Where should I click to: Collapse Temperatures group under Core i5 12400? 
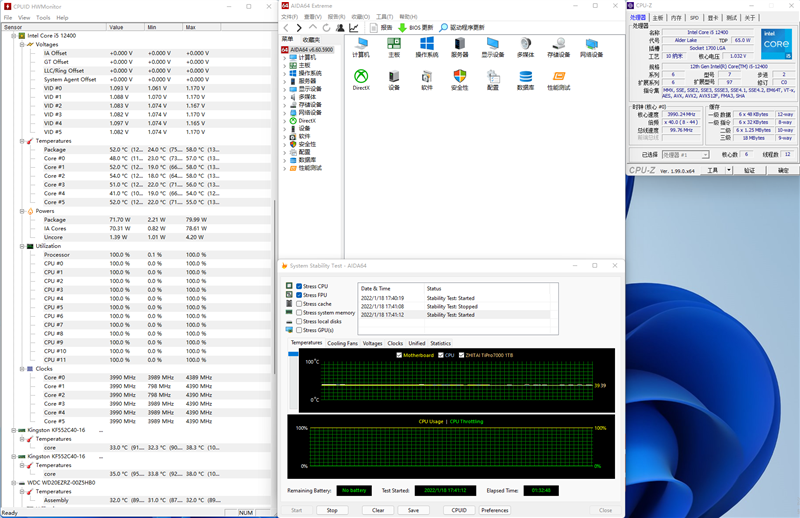(22, 141)
